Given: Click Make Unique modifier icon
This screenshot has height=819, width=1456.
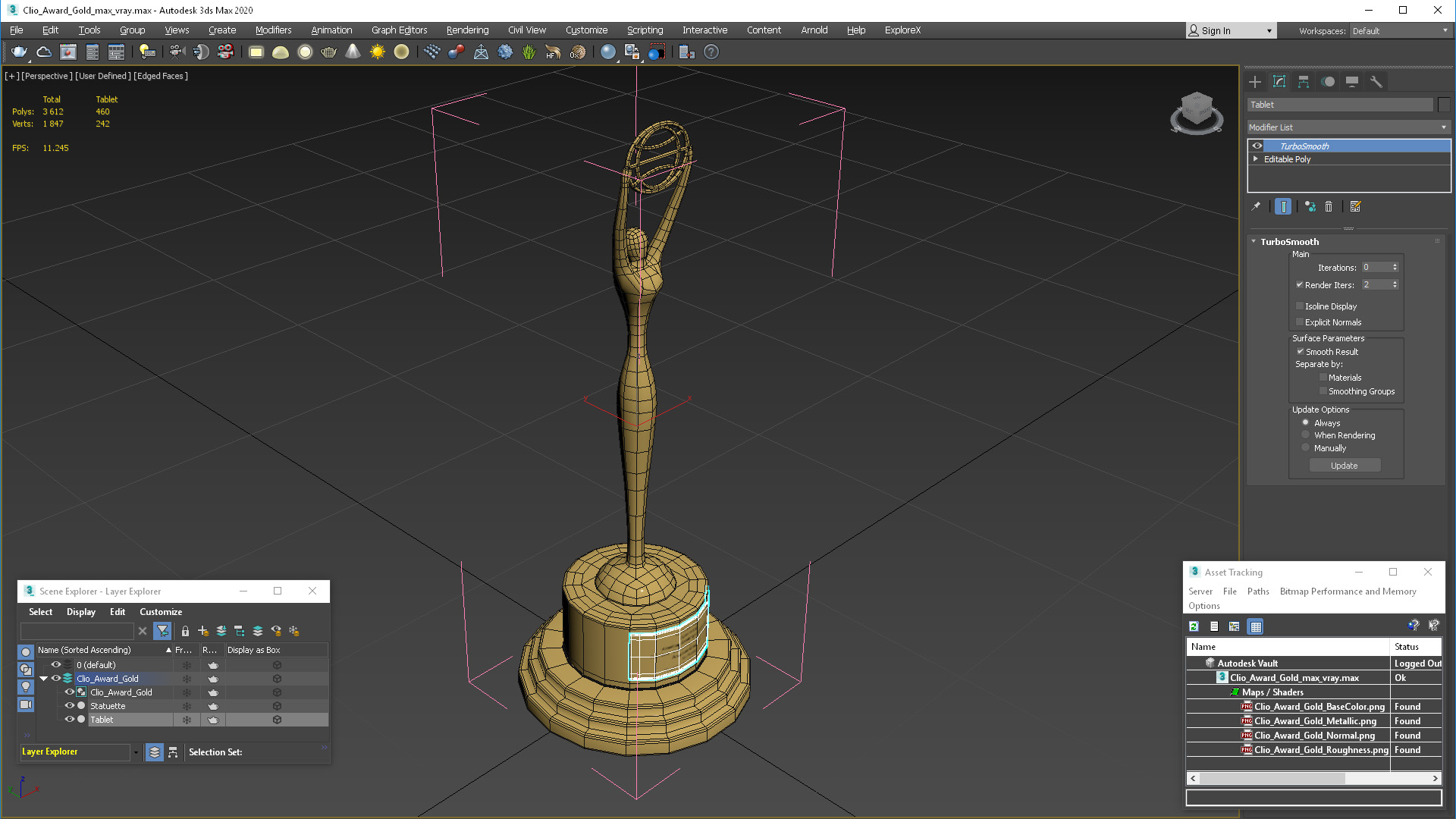Looking at the screenshot, I should 1310,206.
